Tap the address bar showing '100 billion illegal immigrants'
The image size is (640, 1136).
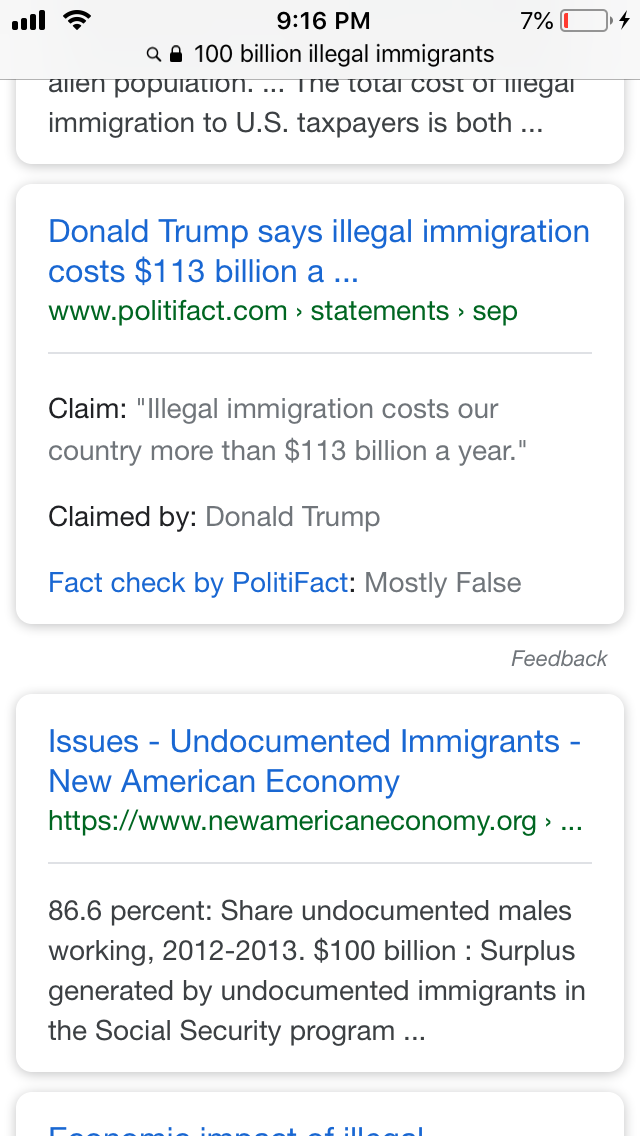[320, 54]
